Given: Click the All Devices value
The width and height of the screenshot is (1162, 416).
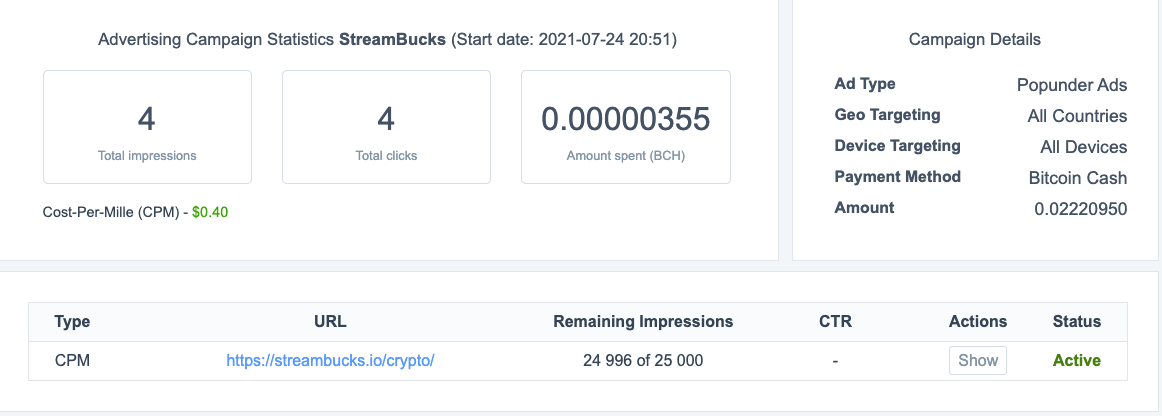Looking at the screenshot, I should [x=1083, y=148].
